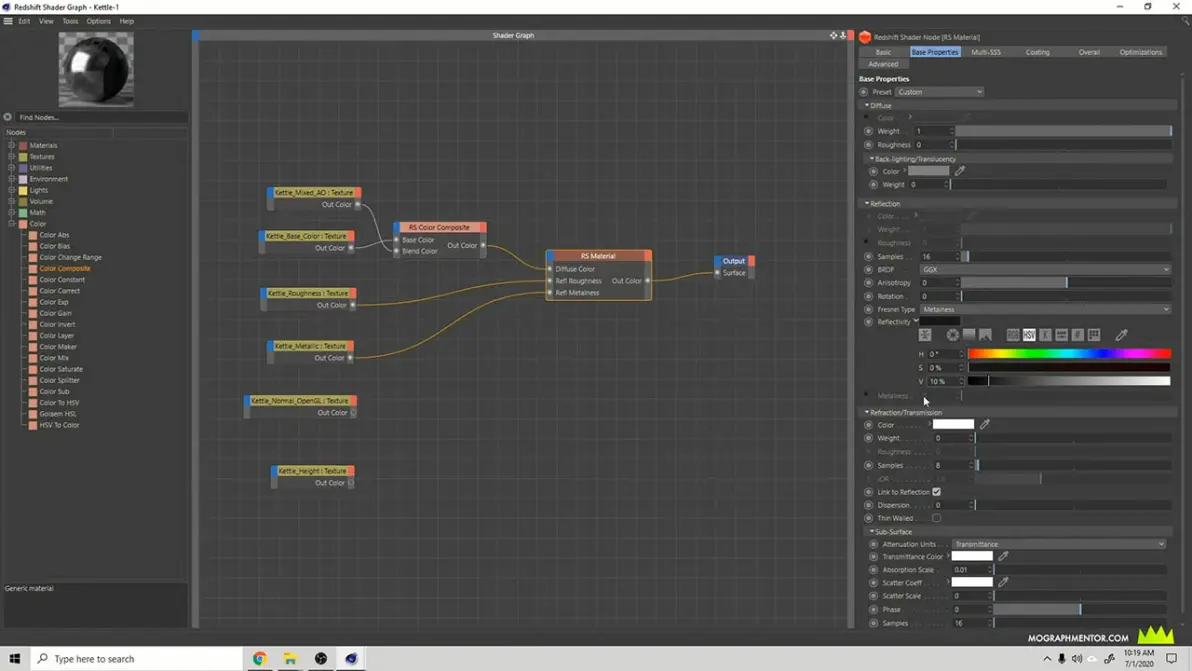Enable the Kelvin temperature color mode
The image size is (1192, 671).
1045,335
